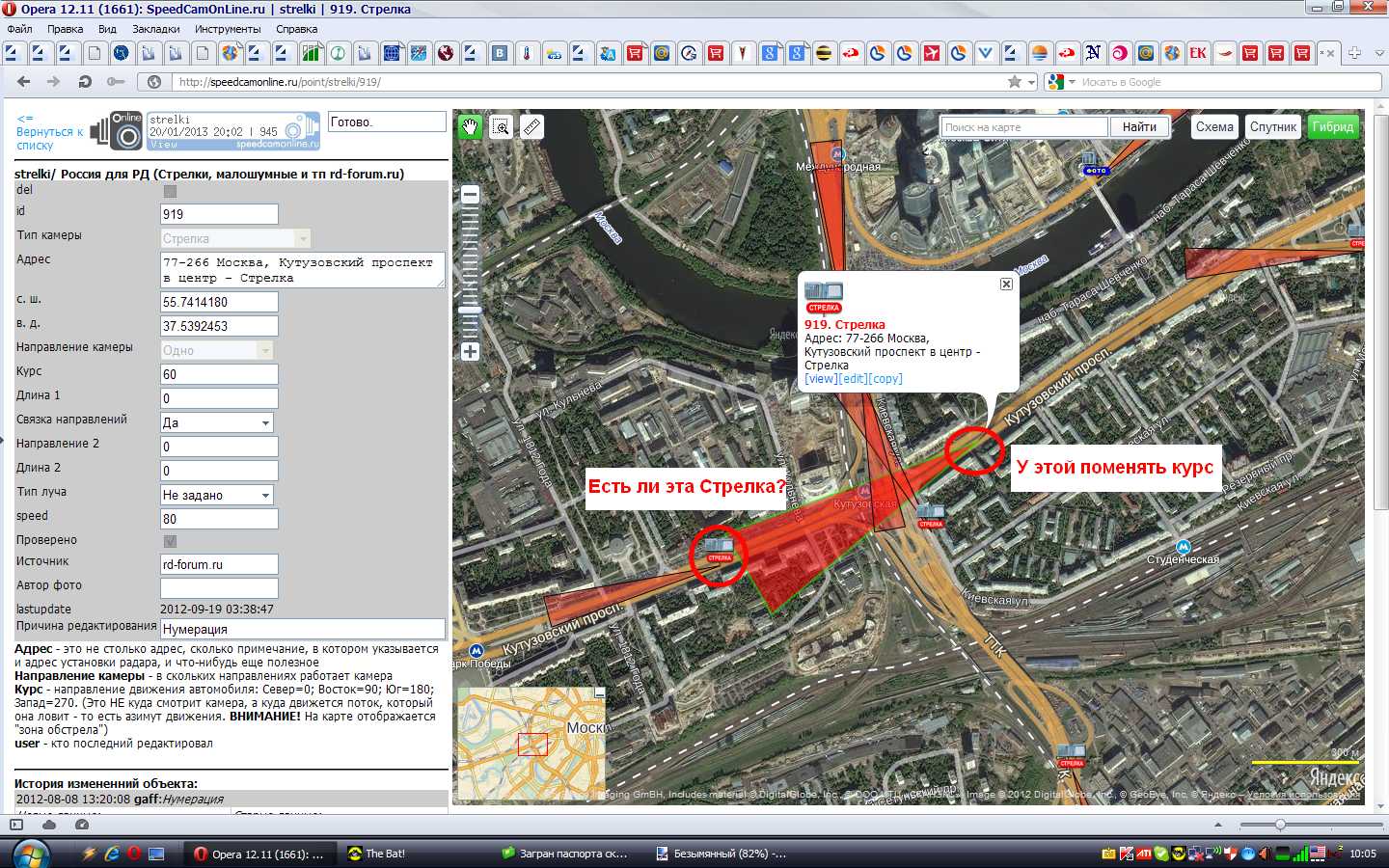Open the Вид menu
1389x868 pixels.
click(x=107, y=29)
